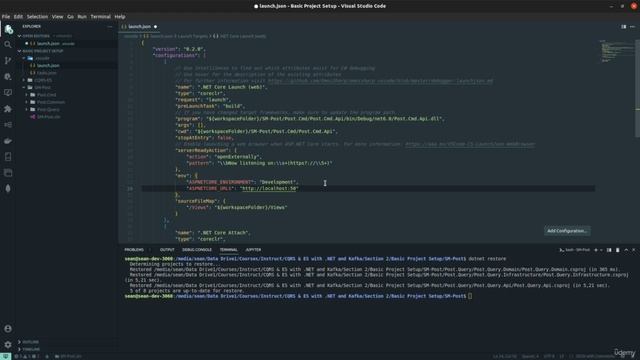Switch to the Debug Console tab
This screenshot has width=640, height=360.
tap(197, 250)
